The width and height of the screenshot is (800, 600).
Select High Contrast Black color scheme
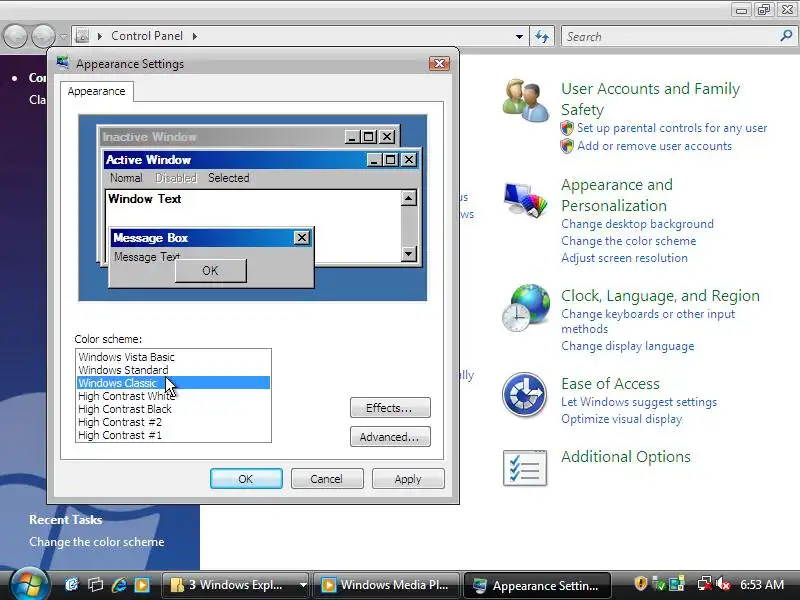pyautogui.click(x=173, y=409)
